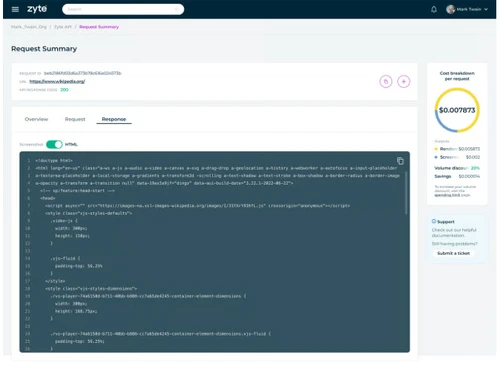Click the doctype html line in code

pos(54,160)
